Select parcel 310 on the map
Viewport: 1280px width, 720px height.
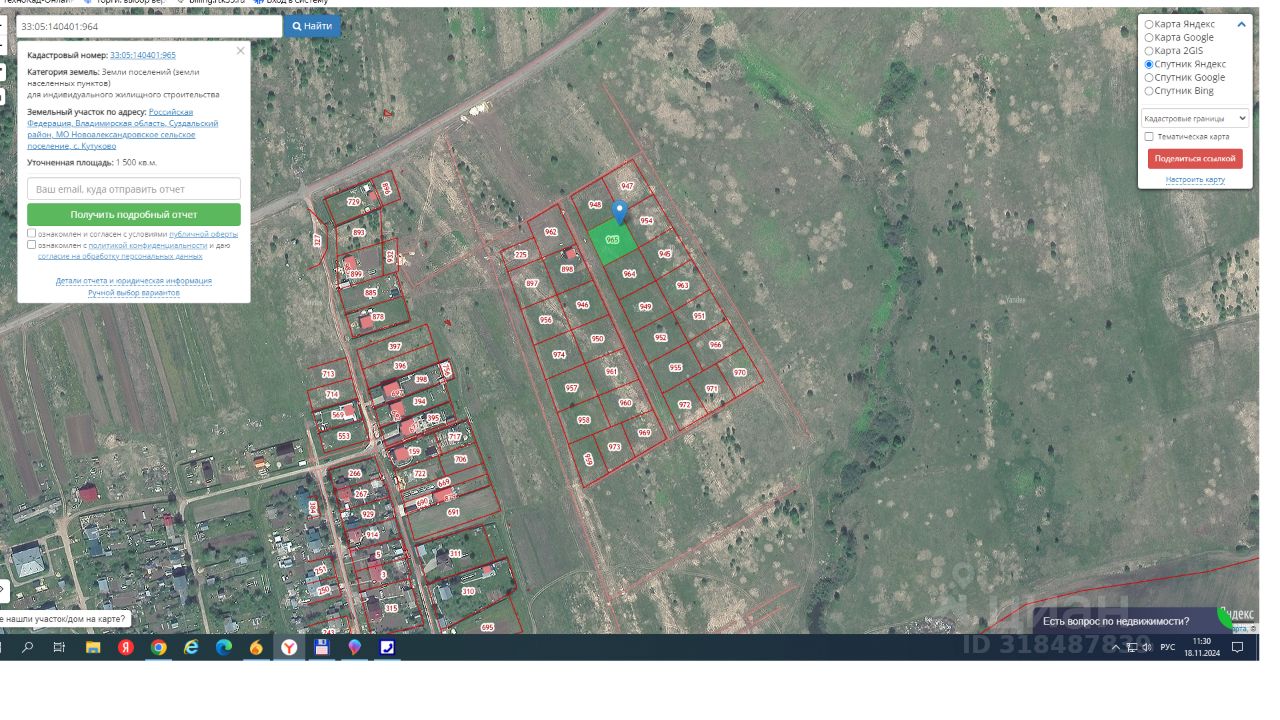(x=468, y=591)
